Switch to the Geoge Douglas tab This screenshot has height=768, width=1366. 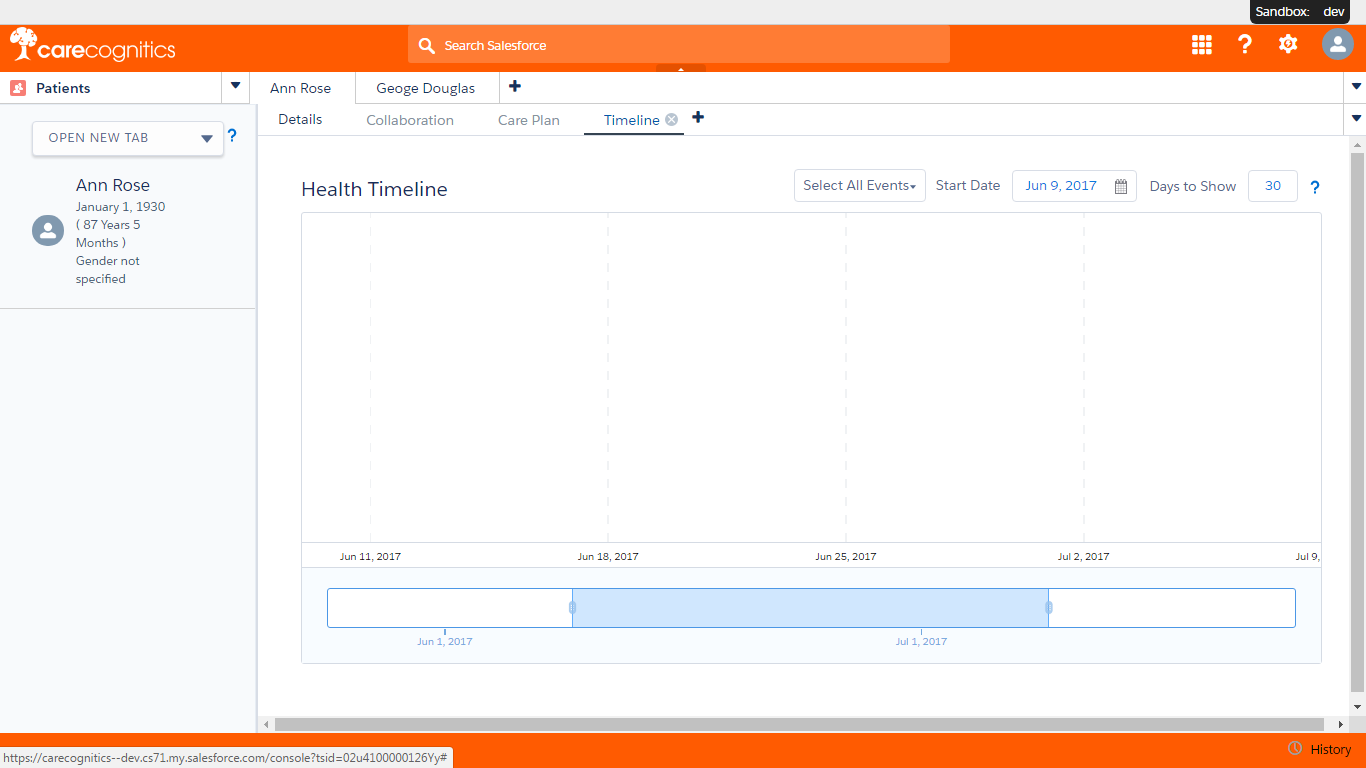[425, 88]
